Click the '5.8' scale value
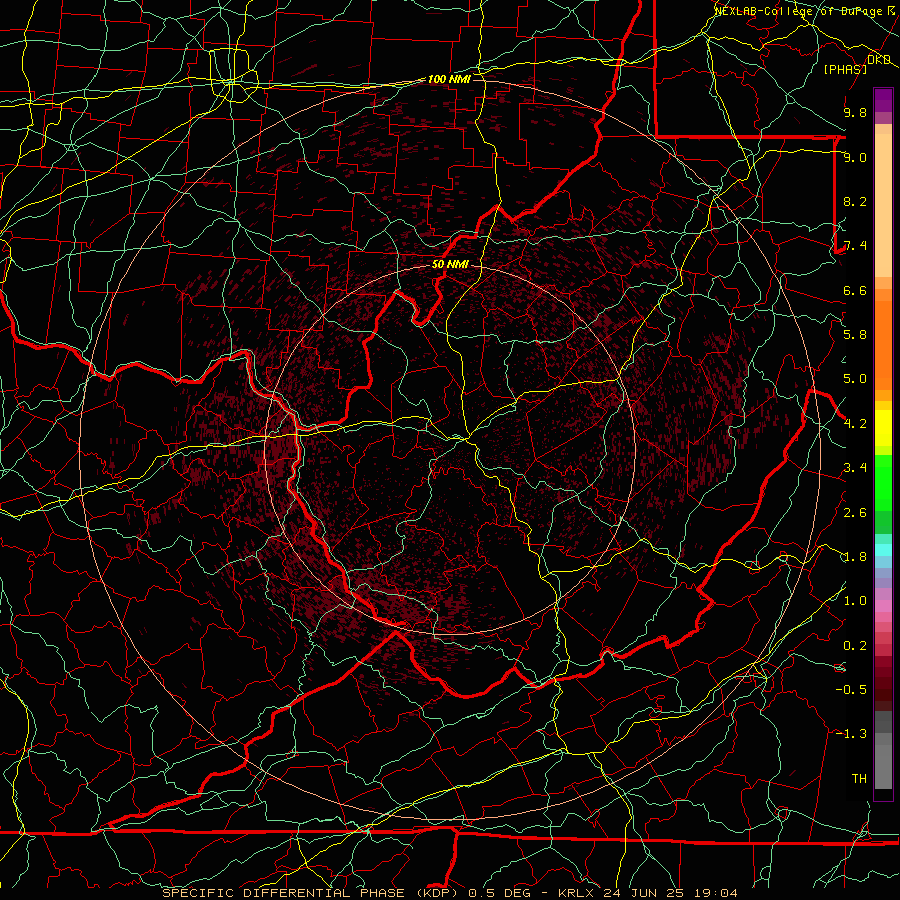The image size is (900, 900). [x=855, y=335]
